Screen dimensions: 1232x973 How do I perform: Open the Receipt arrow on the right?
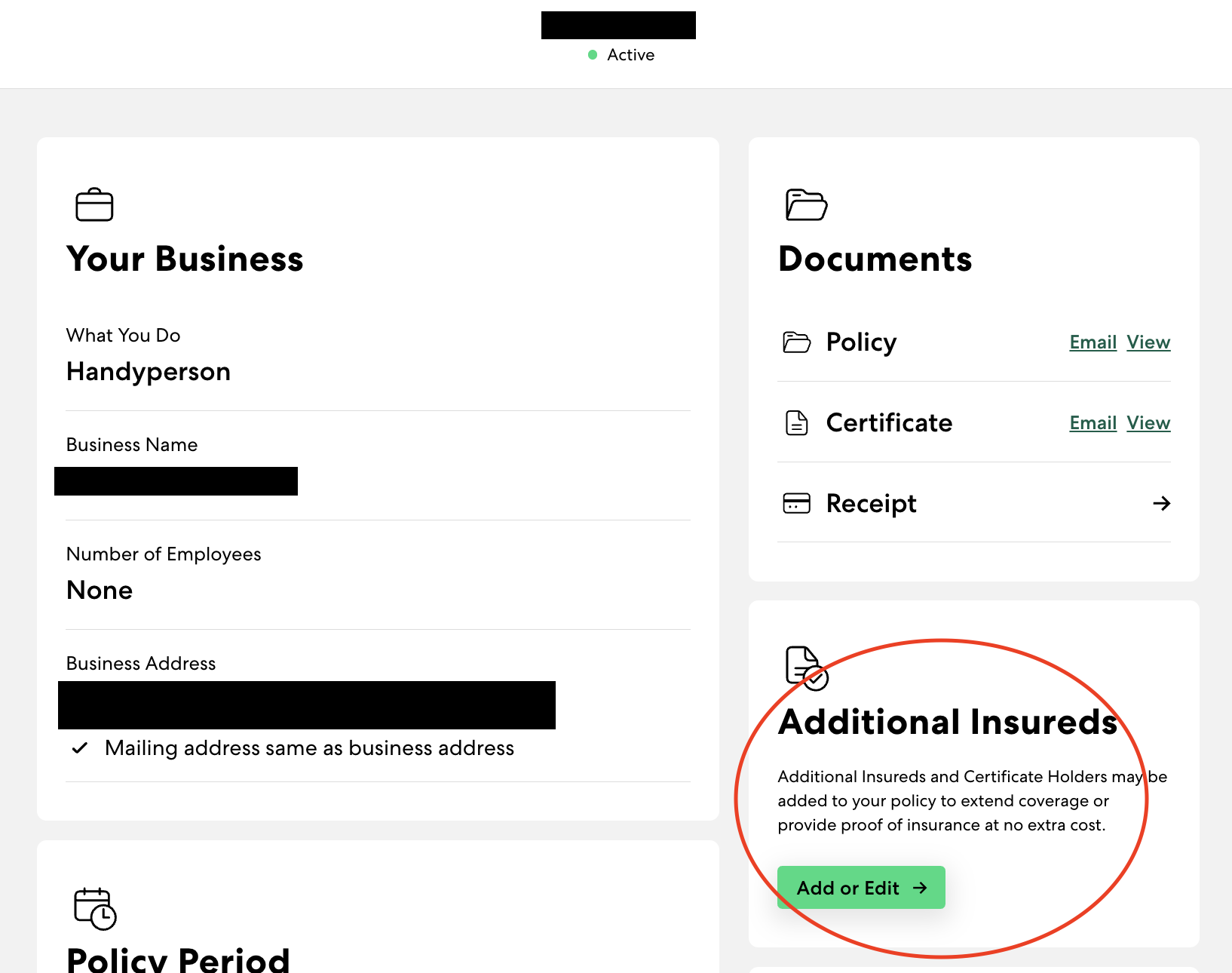[1161, 503]
